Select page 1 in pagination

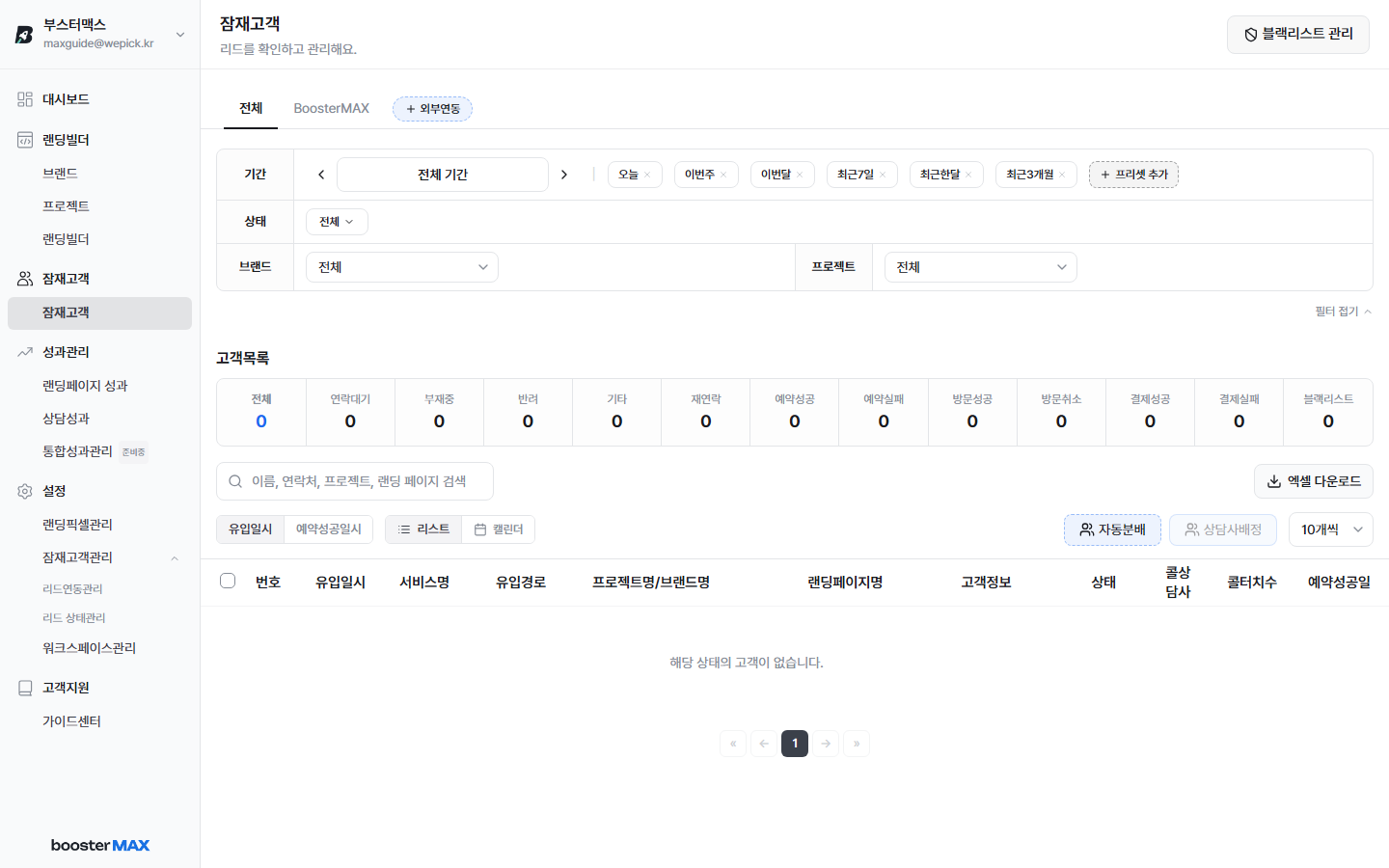[795, 744]
